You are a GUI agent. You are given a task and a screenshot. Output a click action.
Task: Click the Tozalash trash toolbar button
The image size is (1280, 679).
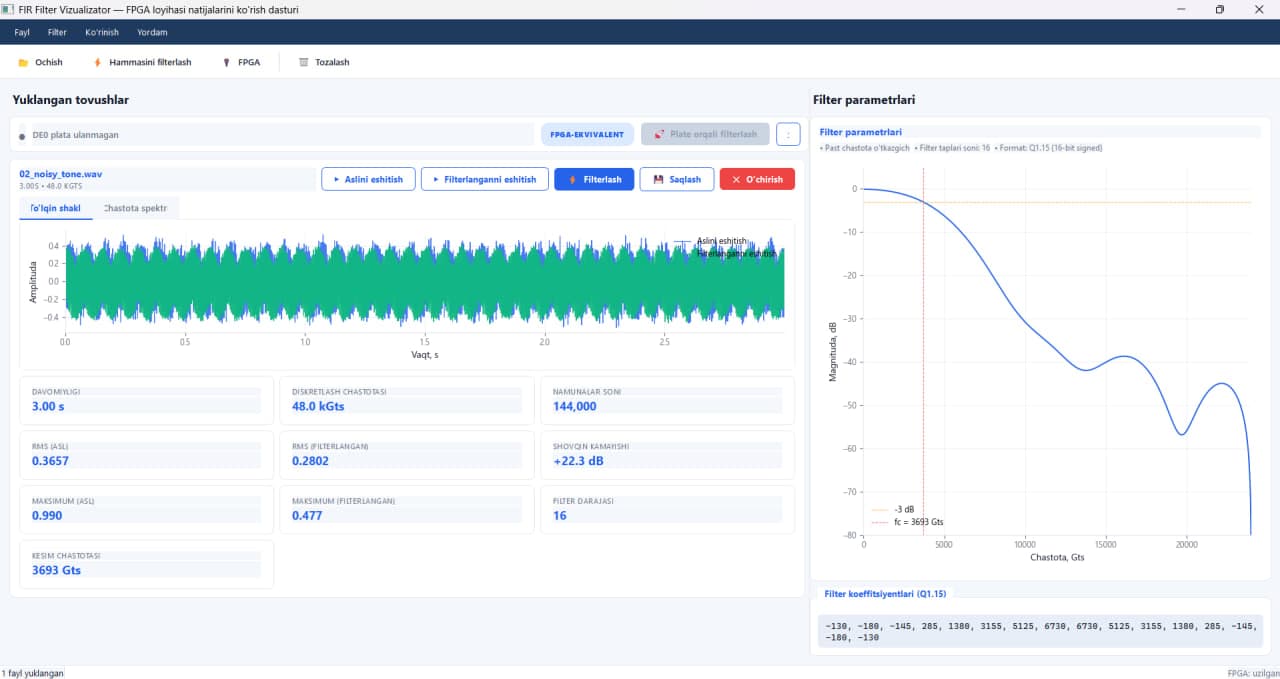point(324,62)
